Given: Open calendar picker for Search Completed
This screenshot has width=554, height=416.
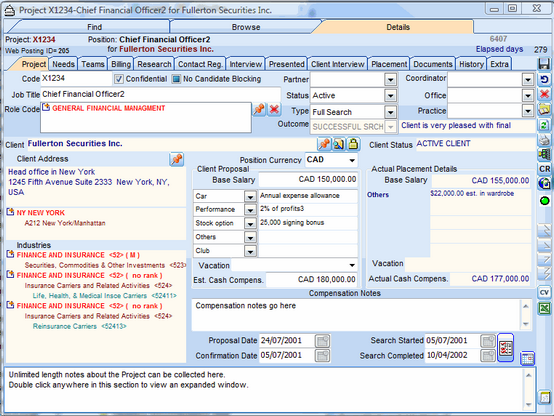Looking at the screenshot, I should [x=488, y=356].
